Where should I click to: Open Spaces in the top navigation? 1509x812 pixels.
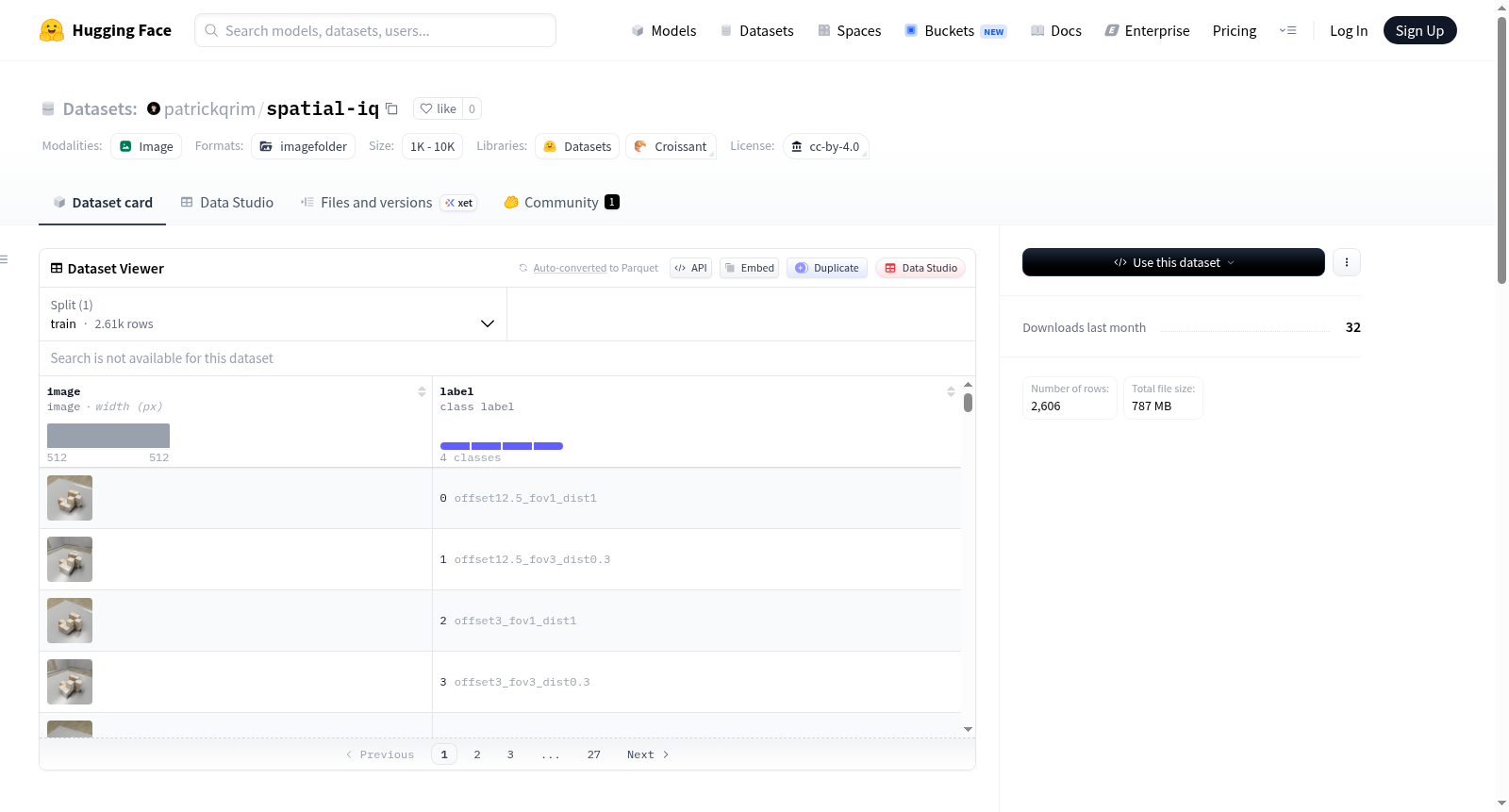[849, 30]
